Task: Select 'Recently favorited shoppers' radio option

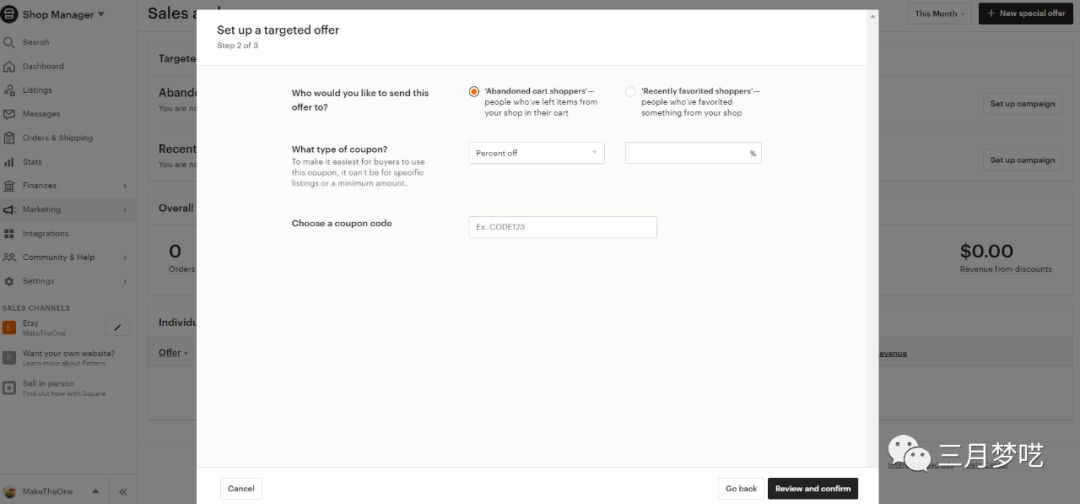Action: pos(630,92)
